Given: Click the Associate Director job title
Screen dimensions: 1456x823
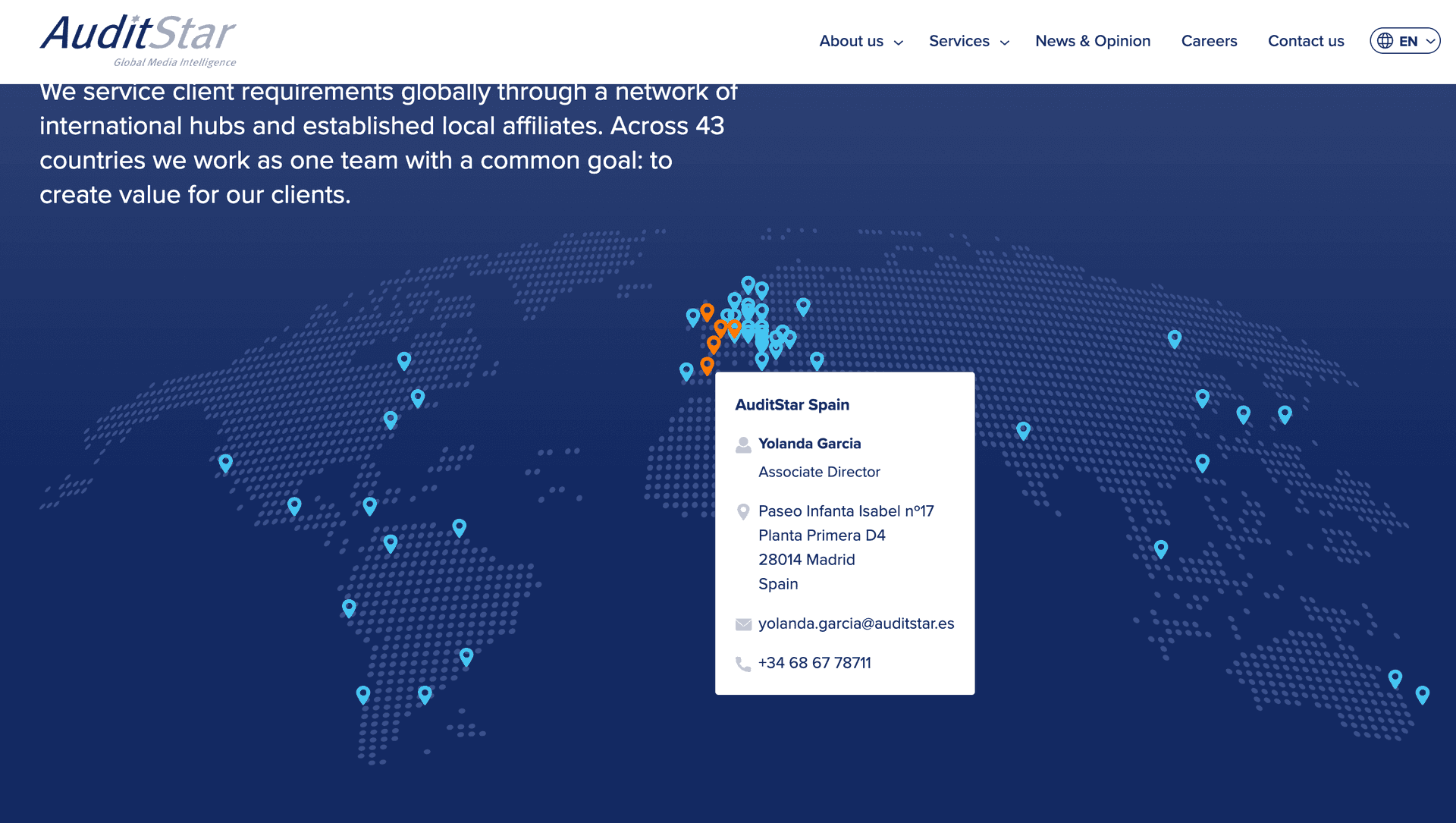Looking at the screenshot, I should 819,472.
